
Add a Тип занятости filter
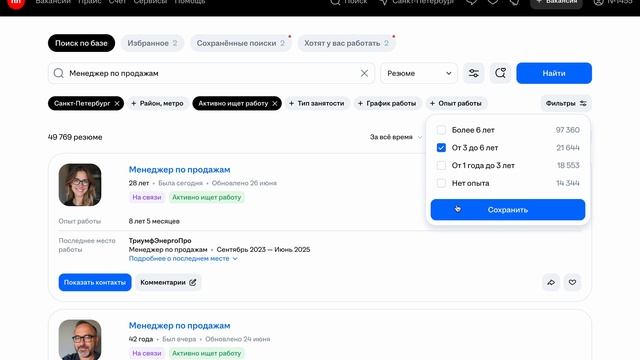pyautogui.click(x=317, y=104)
